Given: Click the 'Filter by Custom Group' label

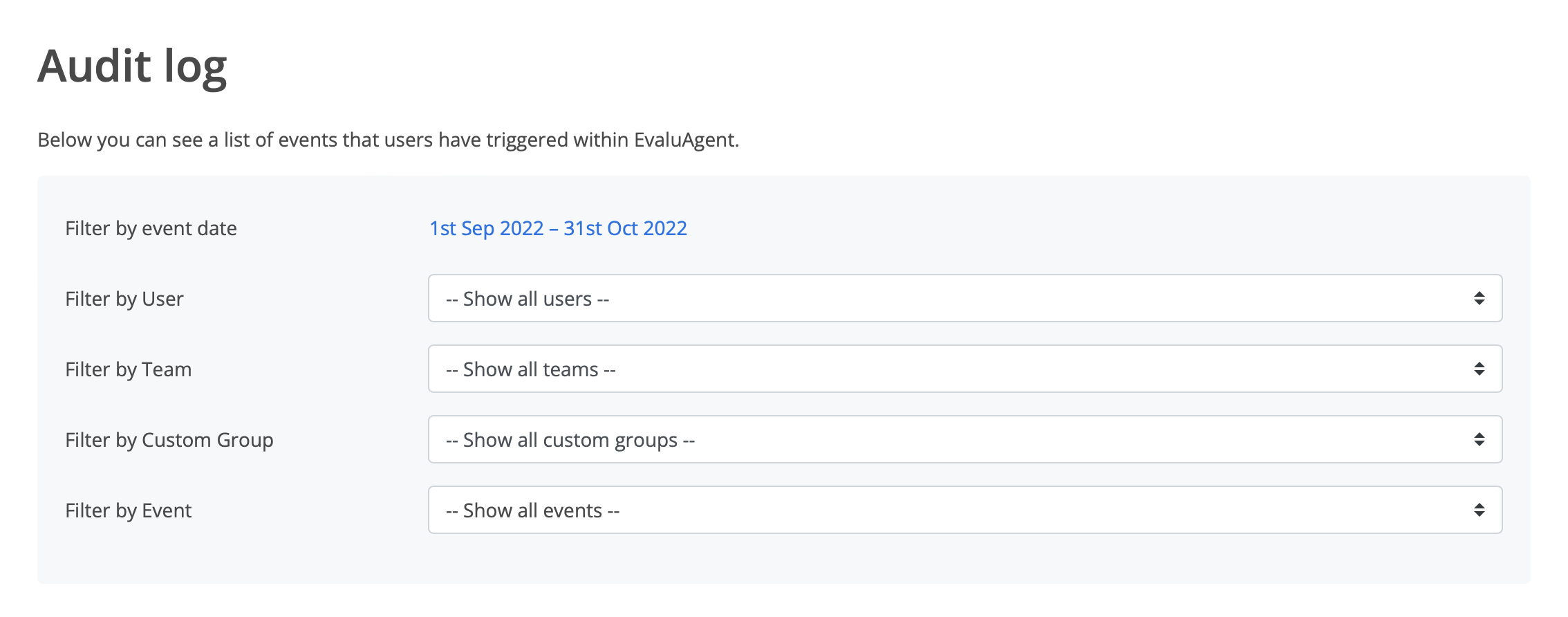Looking at the screenshot, I should tap(169, 440).
